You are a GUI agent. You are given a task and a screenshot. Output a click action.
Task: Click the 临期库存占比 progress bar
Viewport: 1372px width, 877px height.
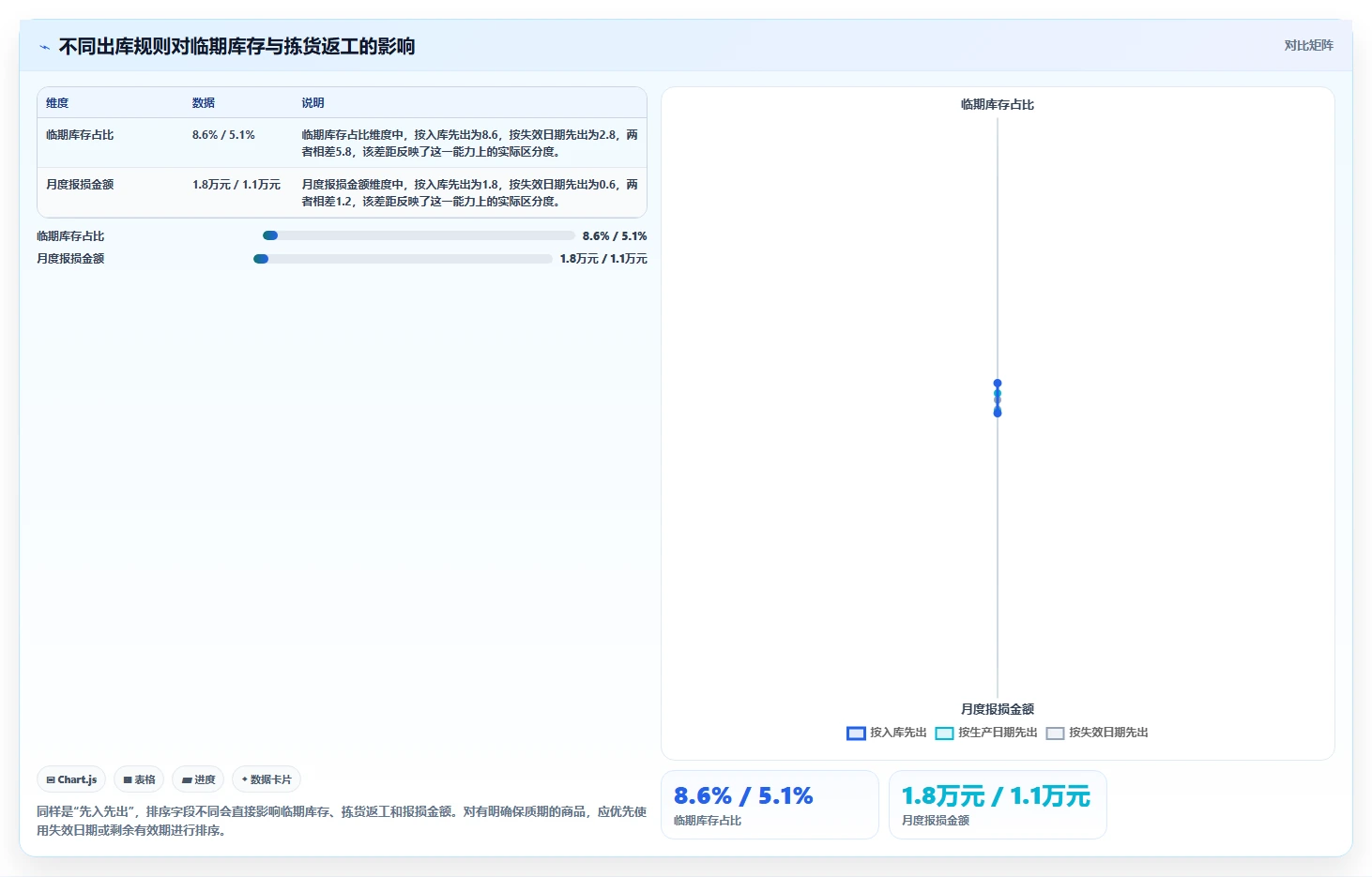(x=419, y=235)
